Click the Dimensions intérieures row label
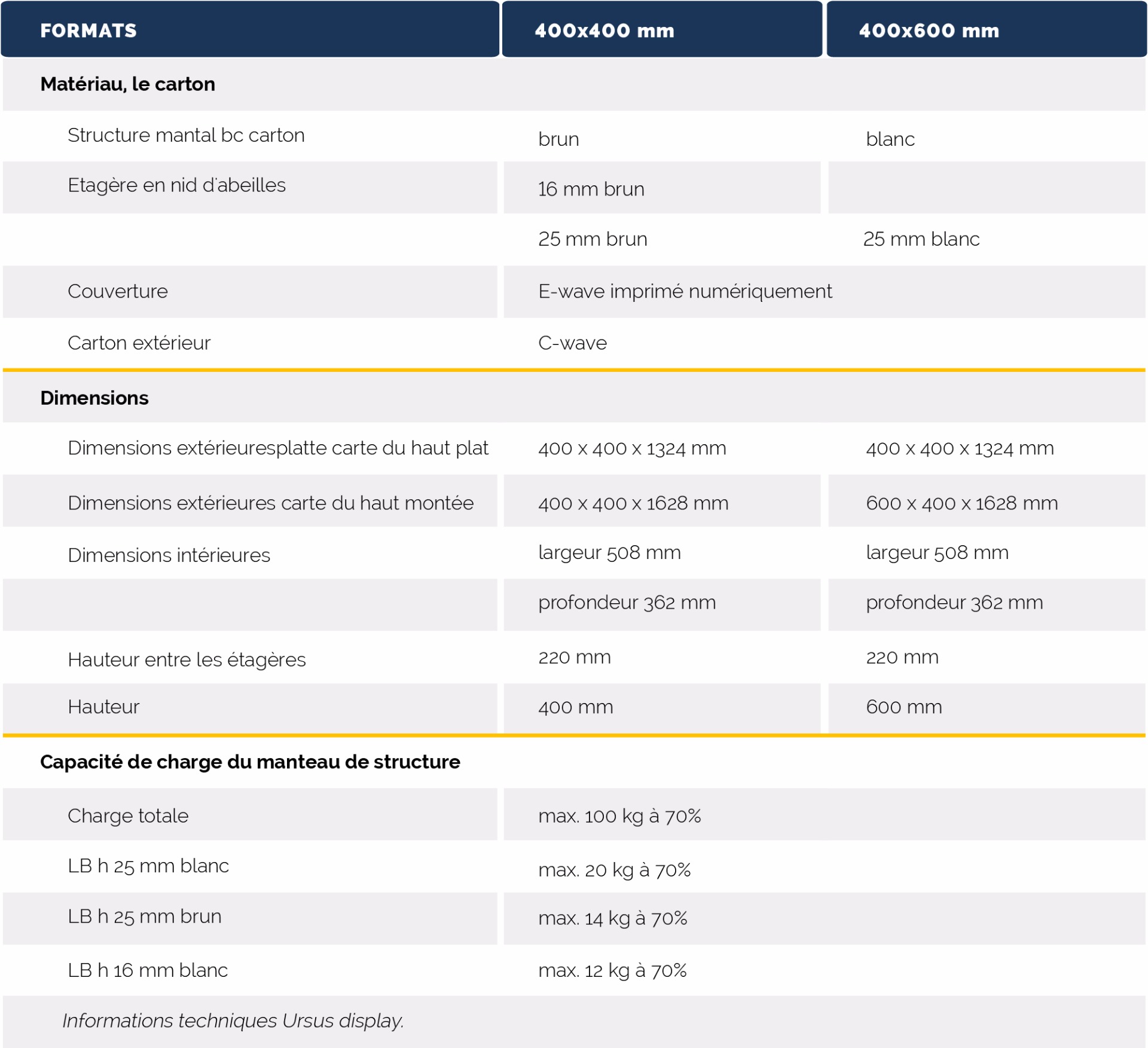Viewport: 1148px width, 1048px height. point(169,555)
